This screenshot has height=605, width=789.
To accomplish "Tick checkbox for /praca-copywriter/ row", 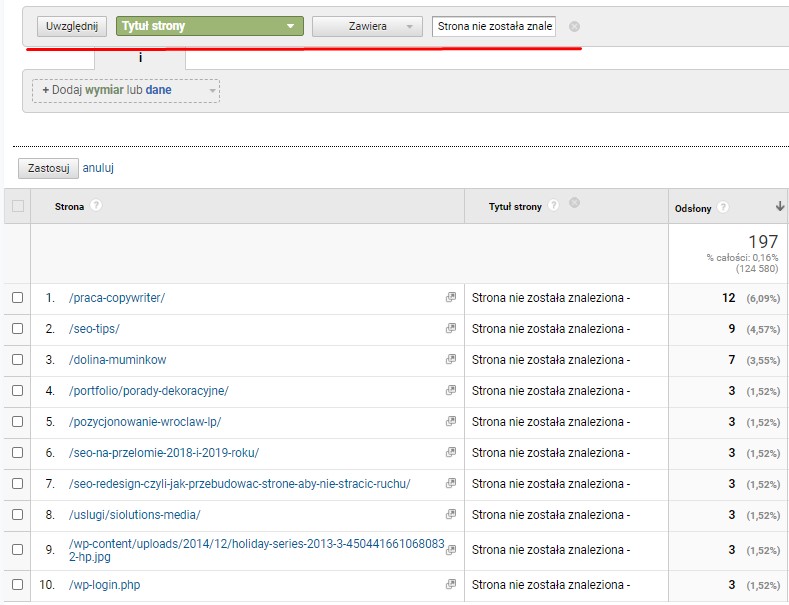I will [18, 297].
